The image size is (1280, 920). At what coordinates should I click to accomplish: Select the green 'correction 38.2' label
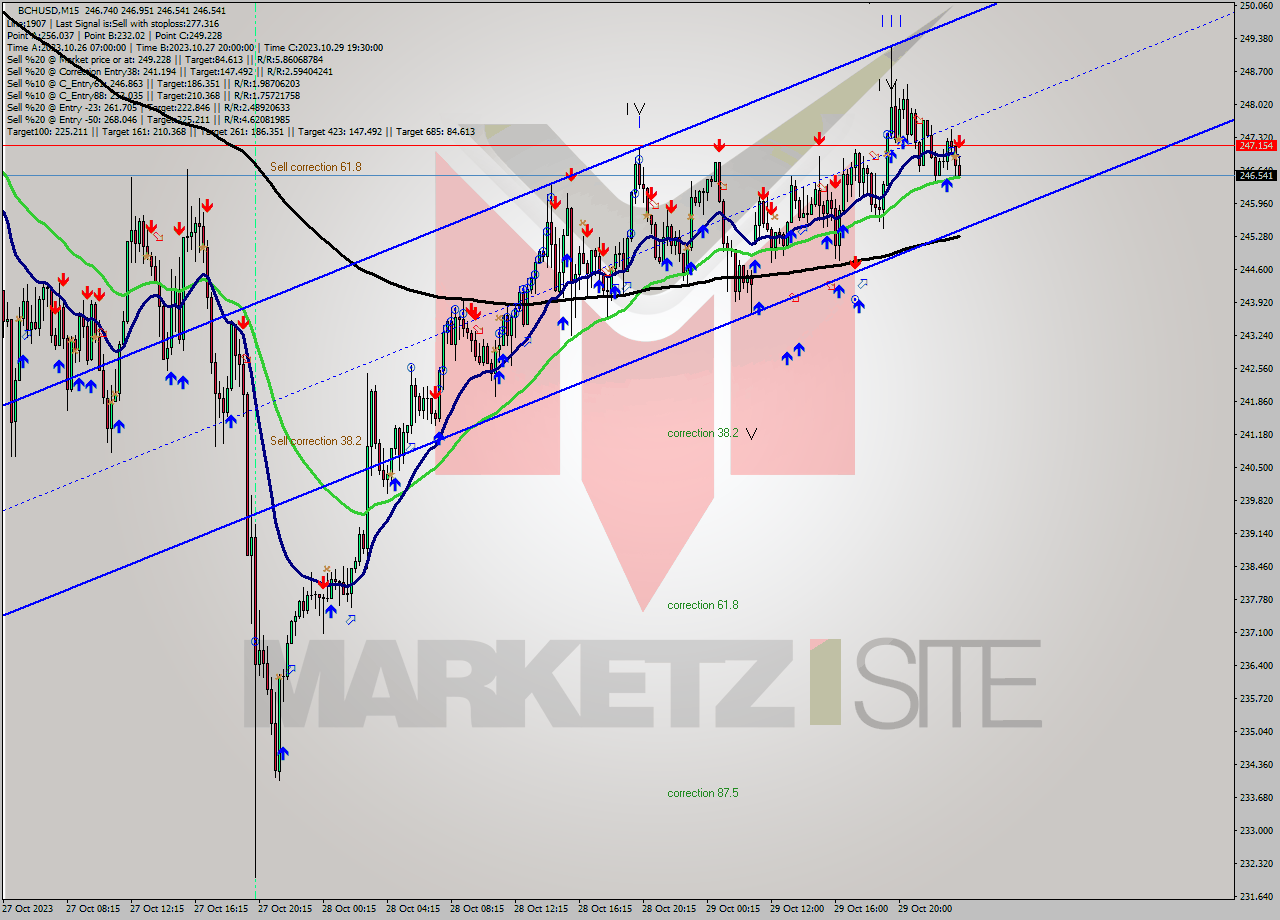click(702, 433)
